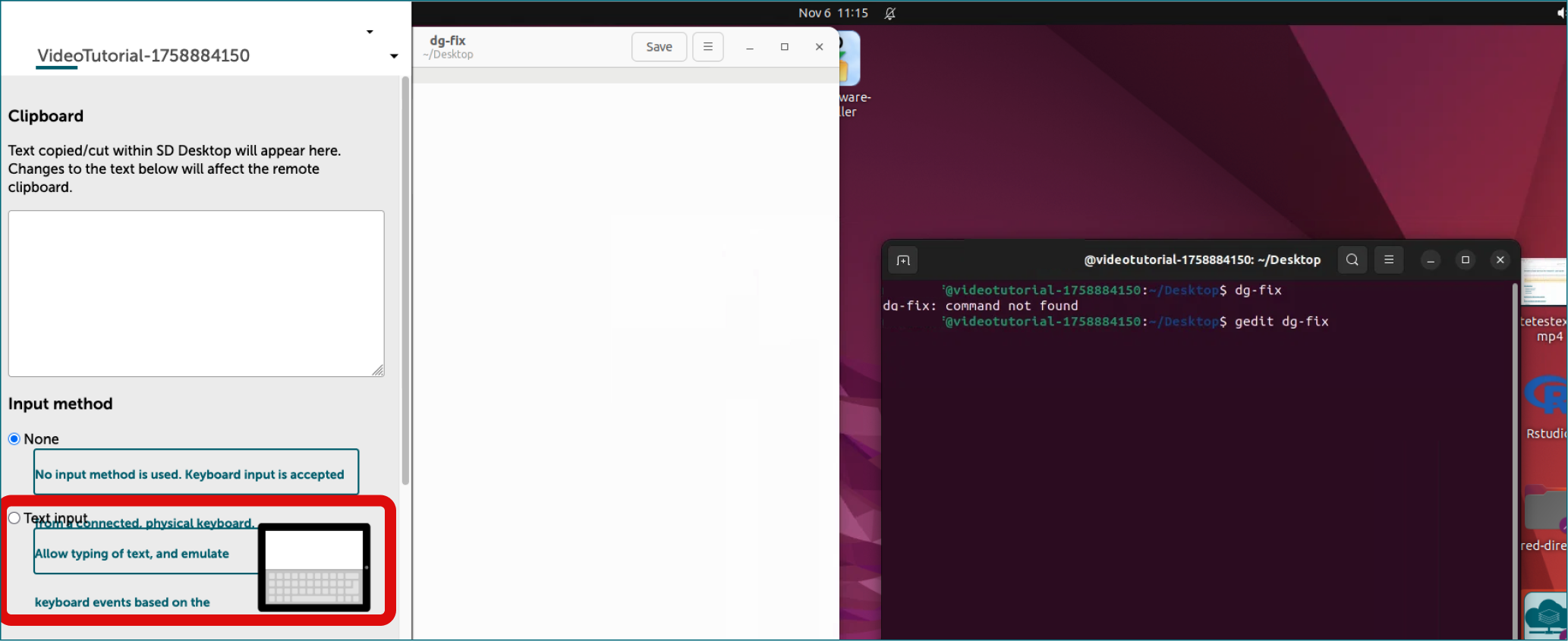Image resolution: width=1568 pixels, height=641 pixels.
Task: Open the terminal hamburger menu
Action: pyautogui.click(x=1388, y=259)
